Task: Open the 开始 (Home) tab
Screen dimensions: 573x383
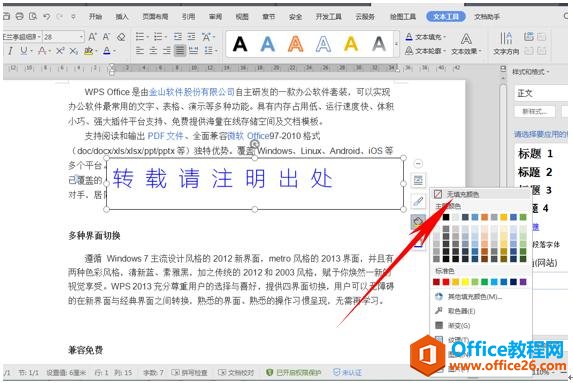Action: (x=95, y=16)
